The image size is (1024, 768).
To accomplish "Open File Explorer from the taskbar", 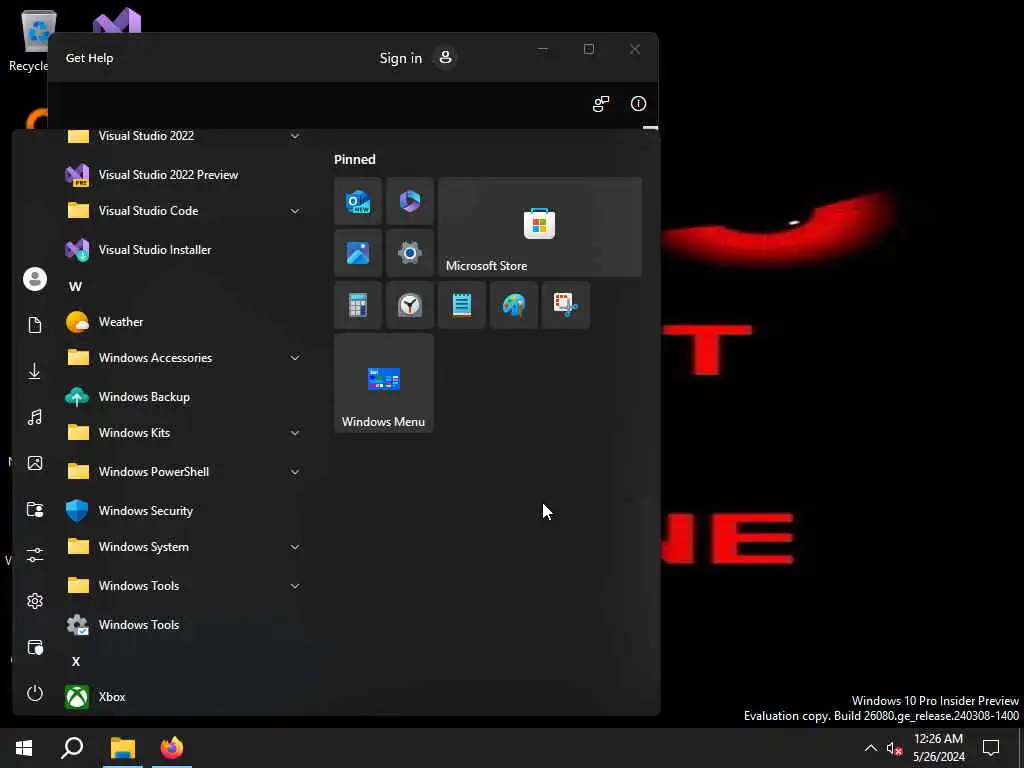I will point(123,748).
